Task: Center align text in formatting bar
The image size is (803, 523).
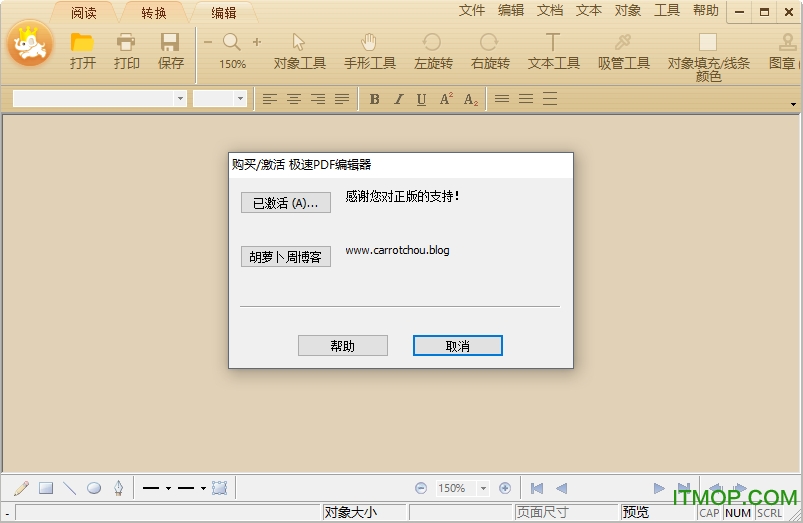Action: click(x=294, y=99)
